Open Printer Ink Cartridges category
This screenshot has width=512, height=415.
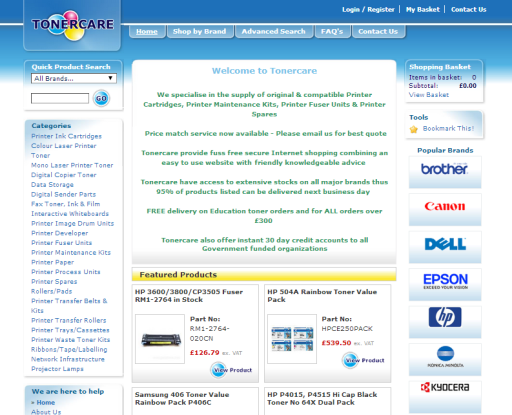click(x=66, y=136)
